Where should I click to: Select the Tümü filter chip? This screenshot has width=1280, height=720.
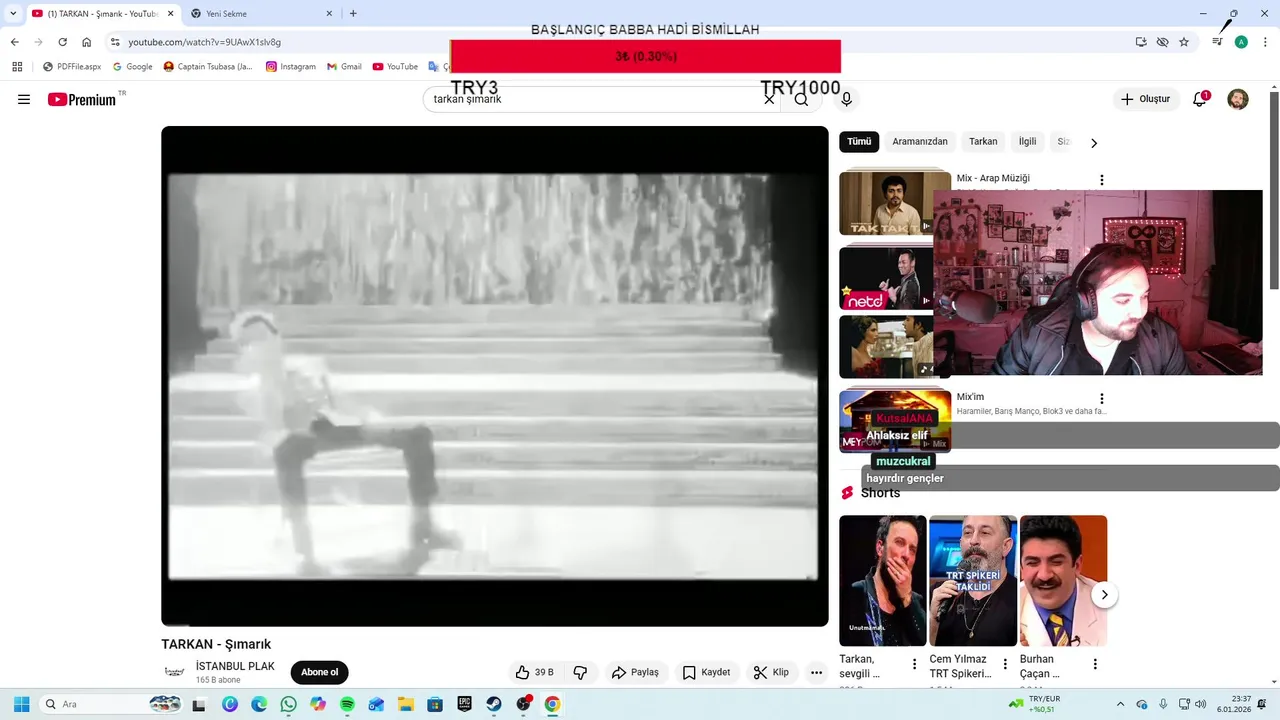(x=859, y=142)
